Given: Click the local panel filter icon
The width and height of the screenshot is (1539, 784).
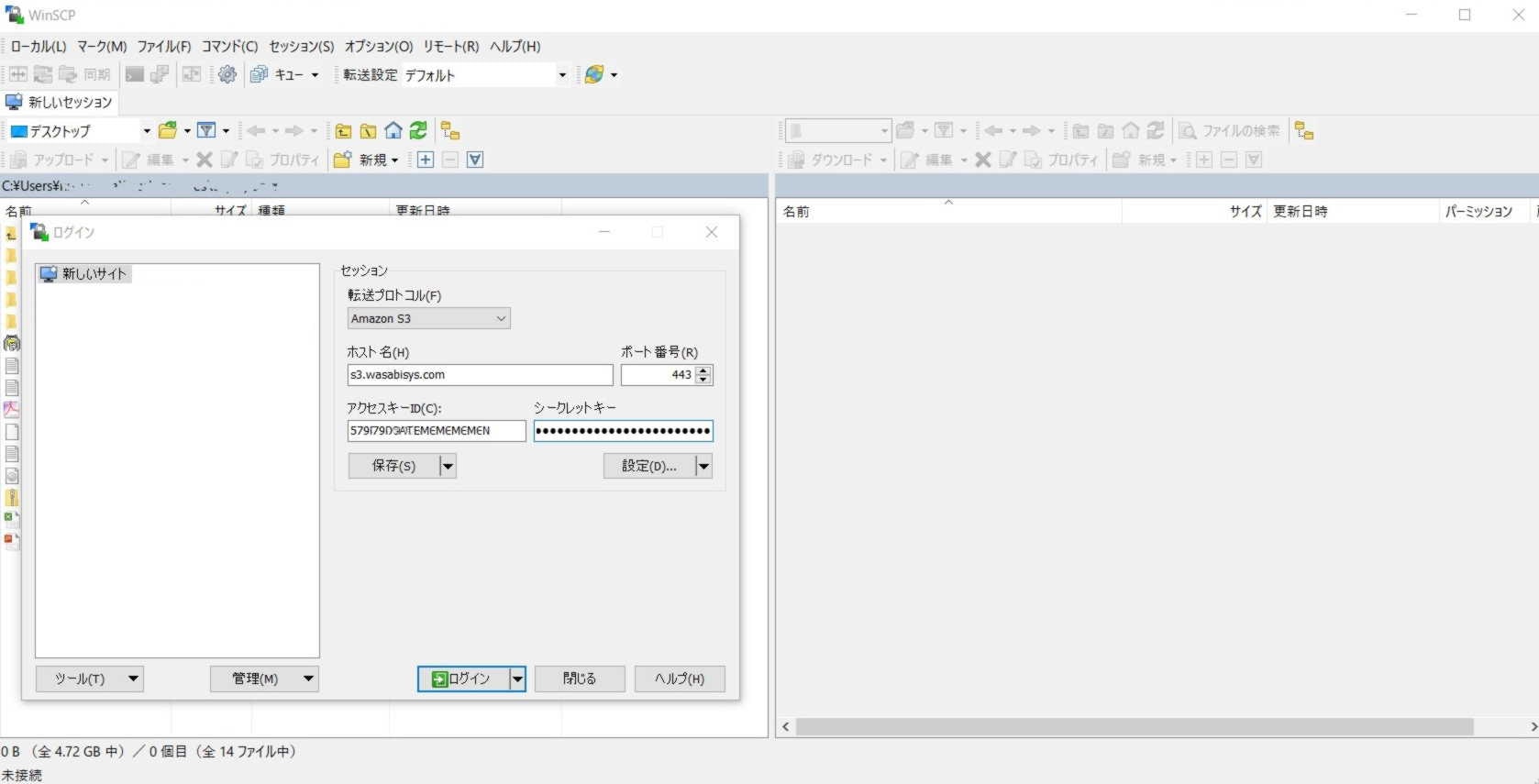Looking at the screenshot, I should coord(207,131).
